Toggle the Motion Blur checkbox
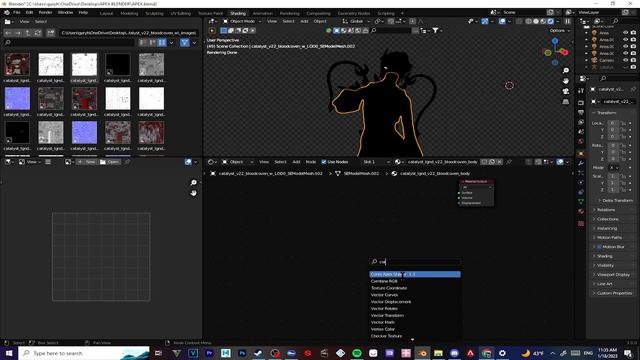 pyautogui.click(x=599, y=247)
